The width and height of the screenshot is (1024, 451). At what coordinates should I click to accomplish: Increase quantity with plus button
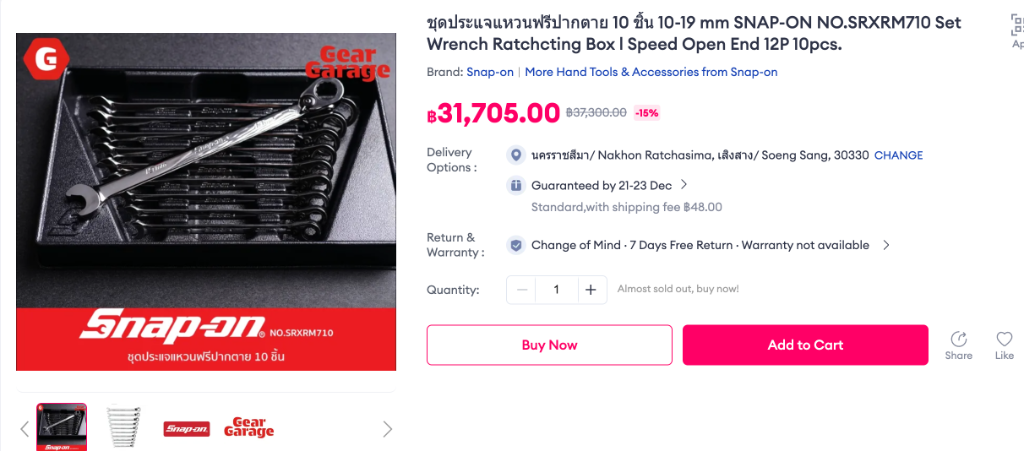pyautogui.click(x=590, y=290)
